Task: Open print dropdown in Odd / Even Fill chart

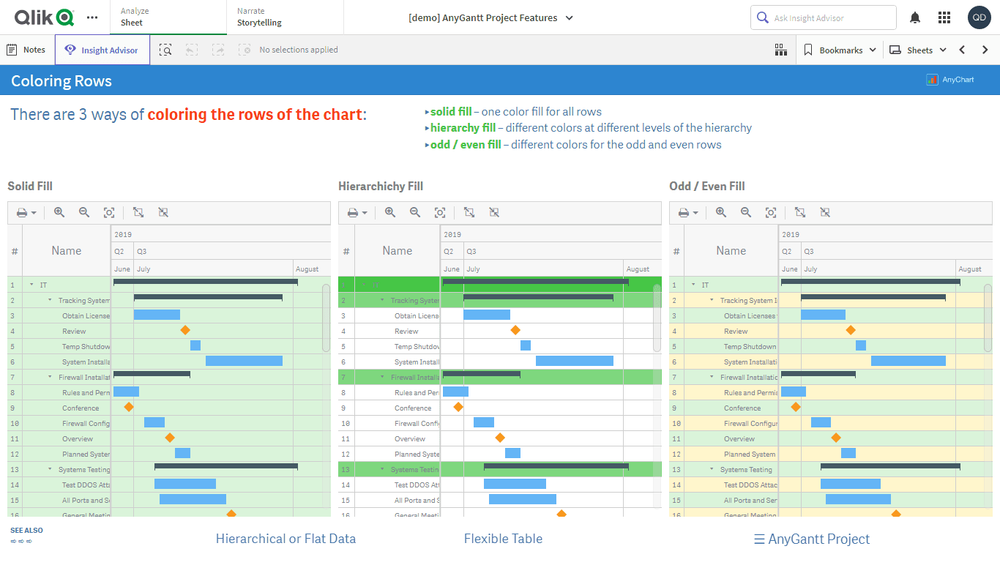Action: [x=689, y=213]
